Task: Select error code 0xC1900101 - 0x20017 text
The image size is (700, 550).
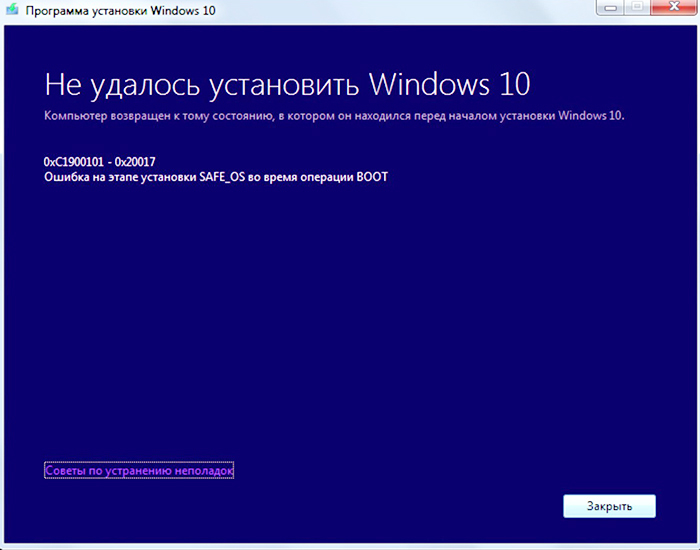Action: (100, 161)
